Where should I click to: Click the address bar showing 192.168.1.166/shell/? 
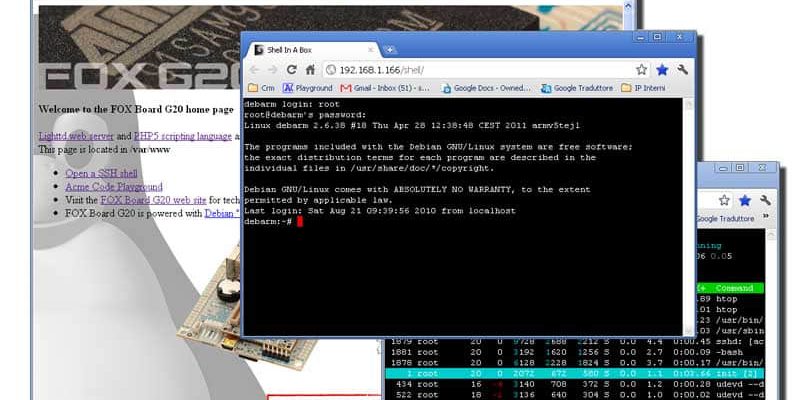pyautogui.click(x=480, y=70)
